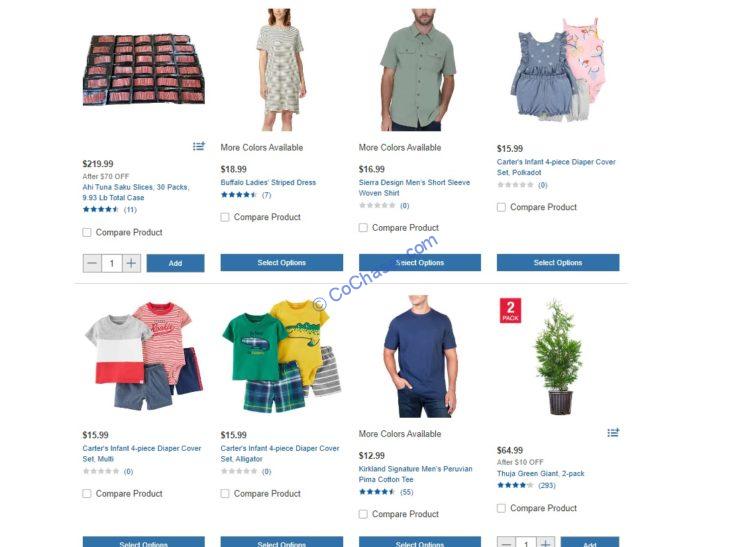Screen dimensions: 750x547
Task: Click add-to-list icon for Thuja Green Giant
Action: (x=613, y=432)
